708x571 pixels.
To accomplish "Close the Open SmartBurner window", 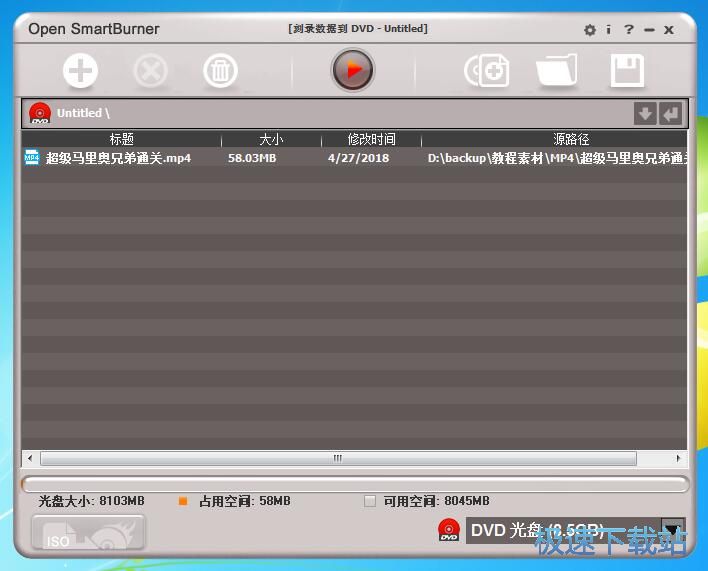I will pyautogui.click(x=669, y=30).
